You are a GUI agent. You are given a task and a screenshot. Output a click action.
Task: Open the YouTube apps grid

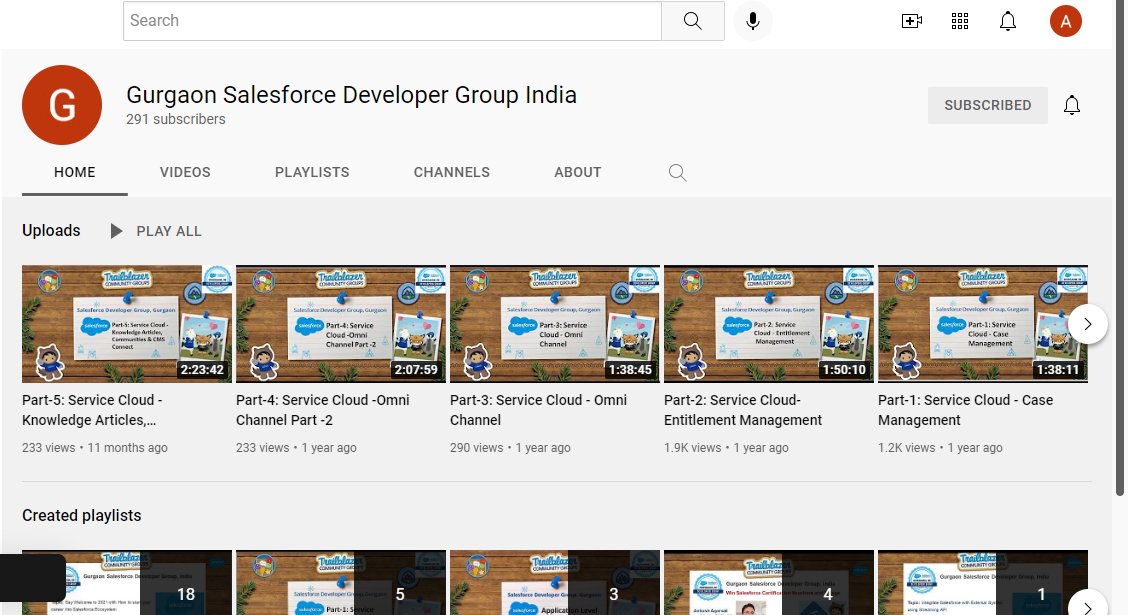tap(960, 21)
